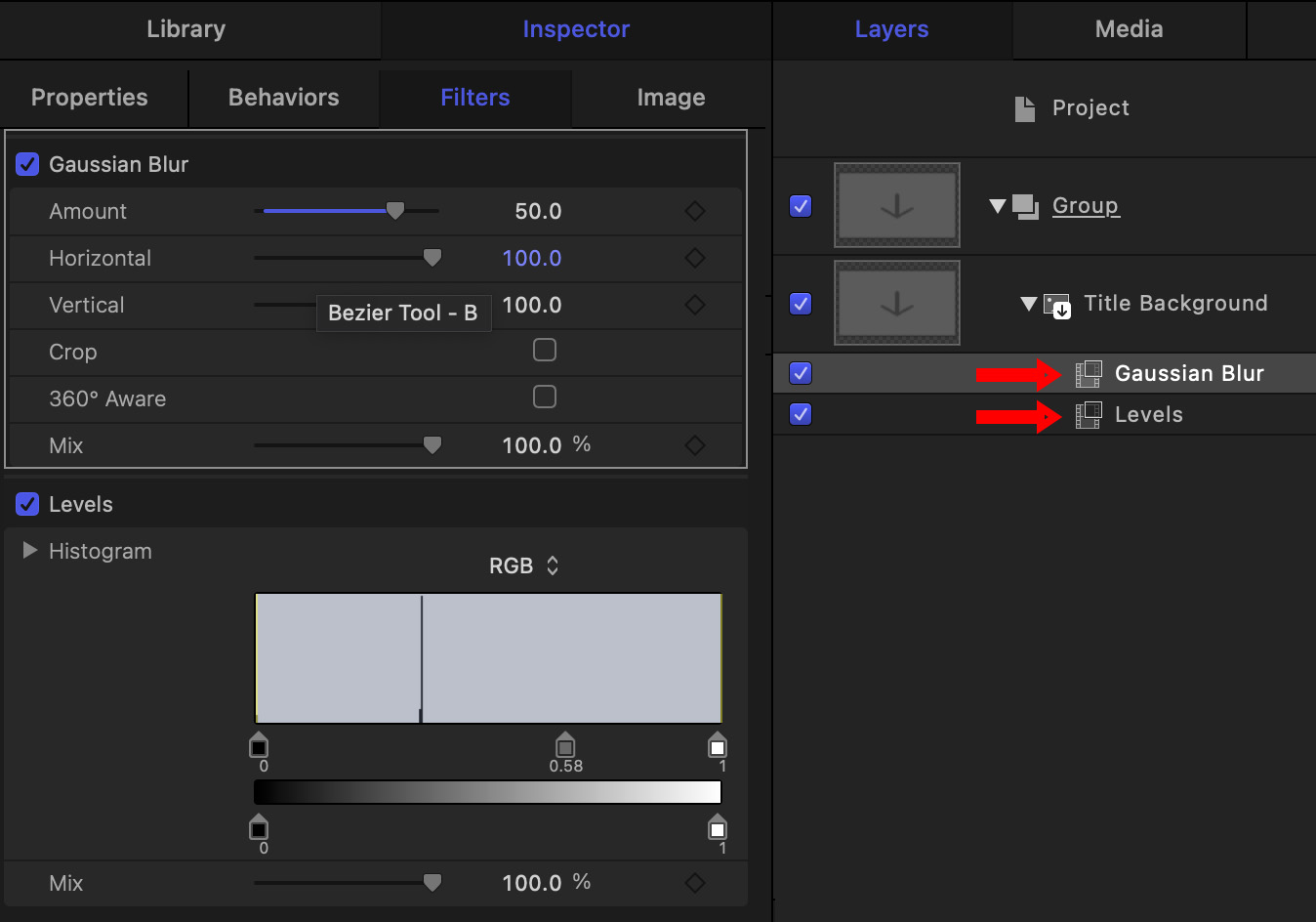Click keyframe diamond for Horizontal parameter
Screen dimensions: 1316x922
694,258
